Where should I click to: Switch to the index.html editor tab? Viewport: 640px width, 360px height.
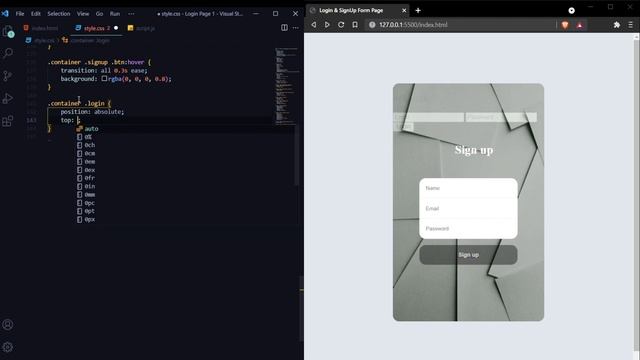tap(41, 28)
